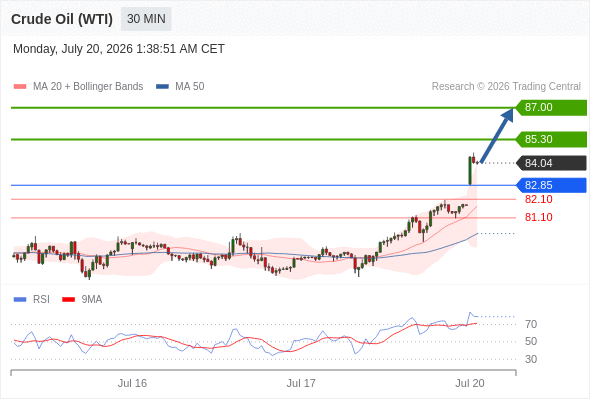
Task: Click the pink MA 20 Bollinger legend swatch
Action: pyautogui.click(x=20, y=87)
